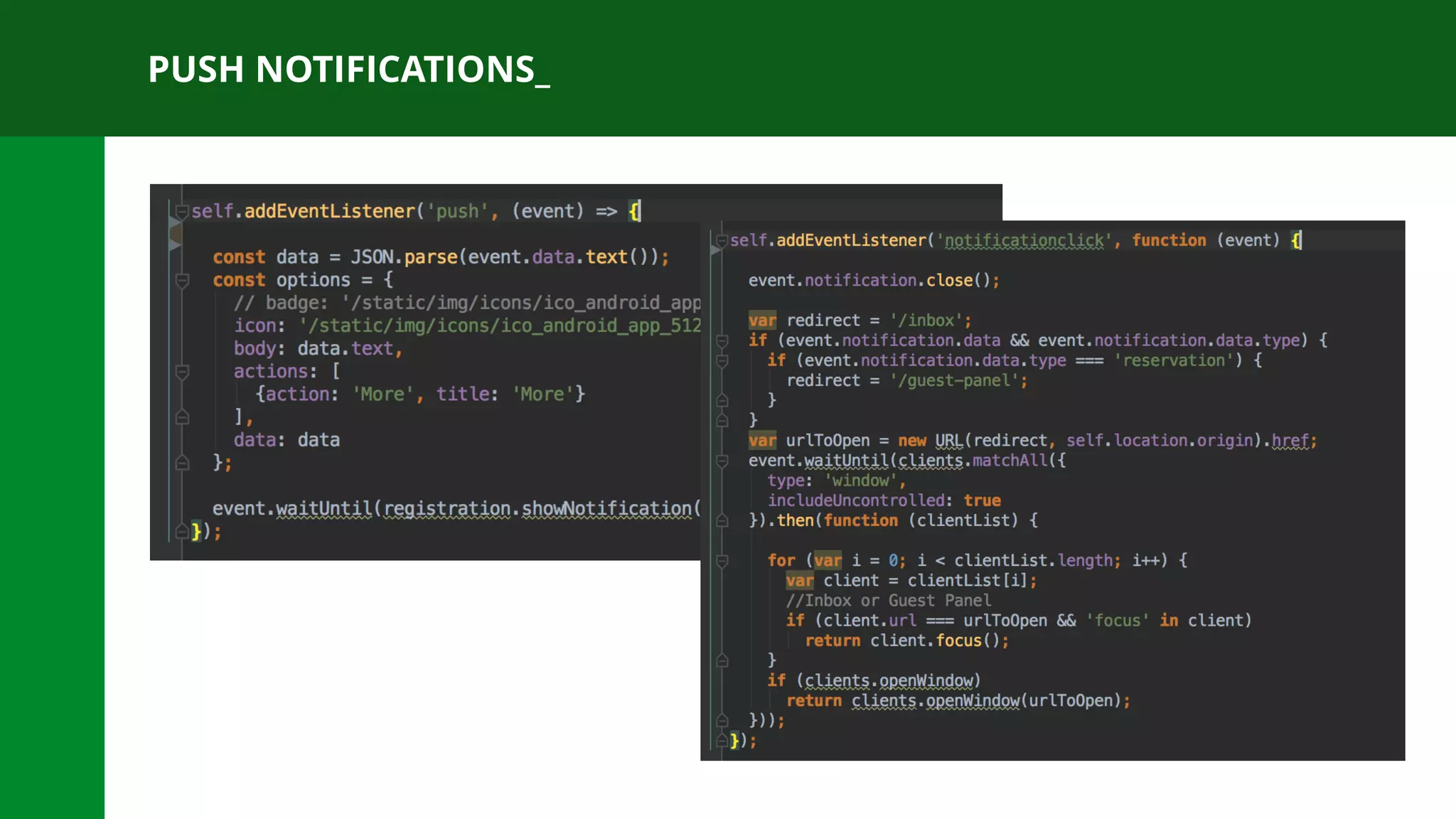Click 'if (clients.openWindow)' line

point(874,680)
